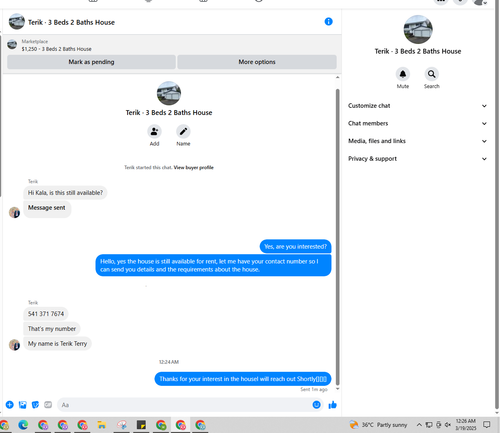Click the 'My name is Terik Terry' message
500x433 pixels.
(57, 344)
